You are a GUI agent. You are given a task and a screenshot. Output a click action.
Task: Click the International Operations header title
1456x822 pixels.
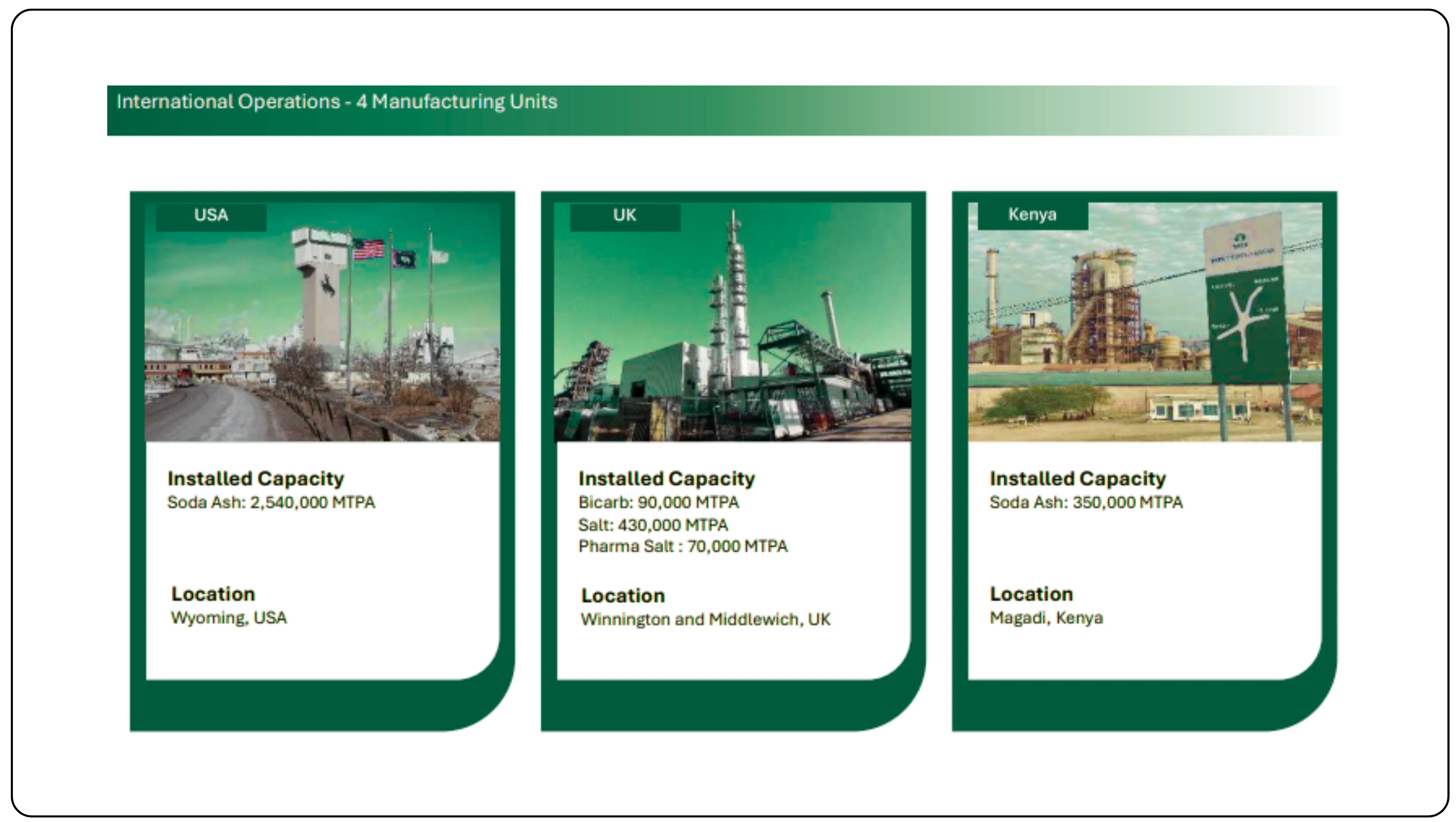pyautogui.click(x=337, y=102)
